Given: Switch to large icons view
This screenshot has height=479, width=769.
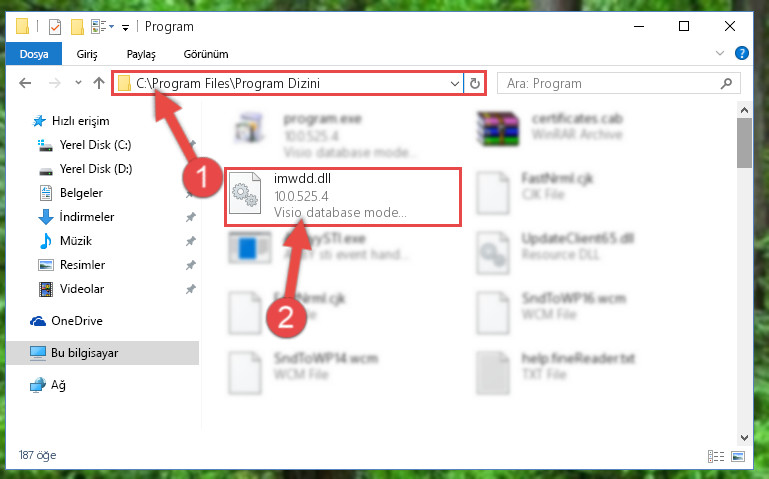Looking at the screenshot, I should [x=738, y=456].
